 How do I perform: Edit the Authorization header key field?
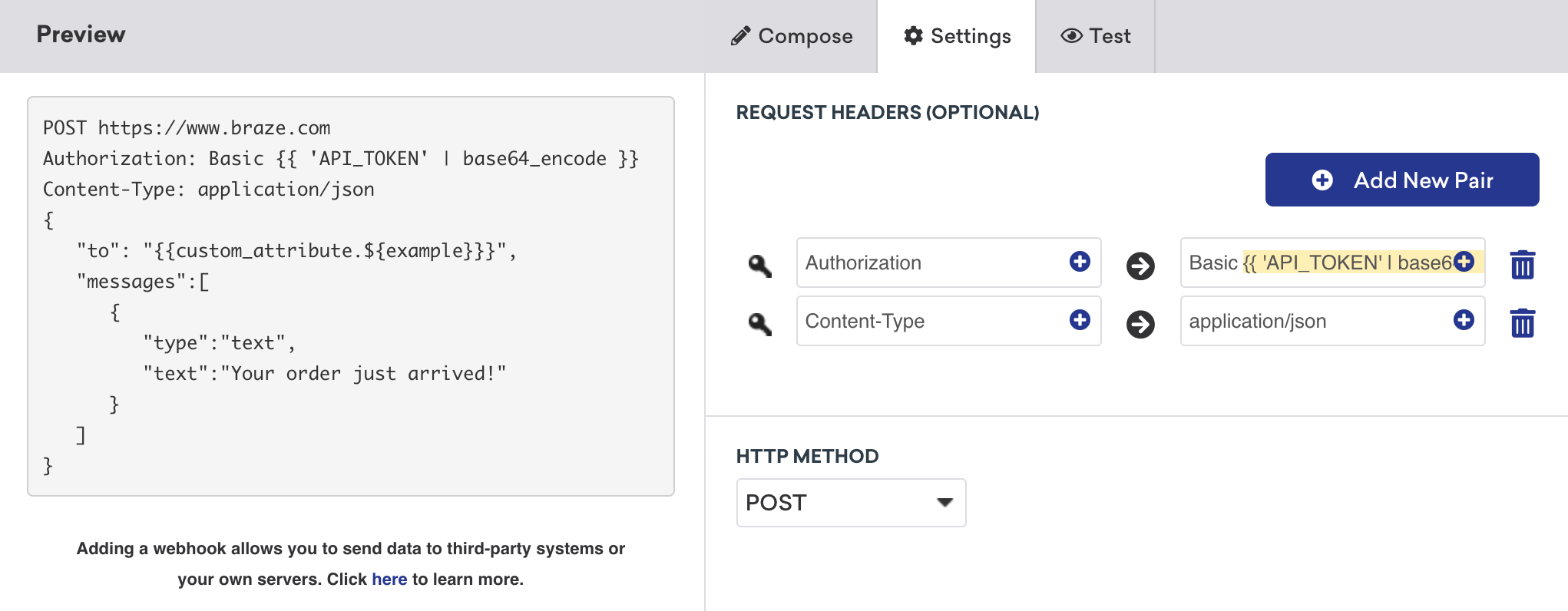coord(949,263)
